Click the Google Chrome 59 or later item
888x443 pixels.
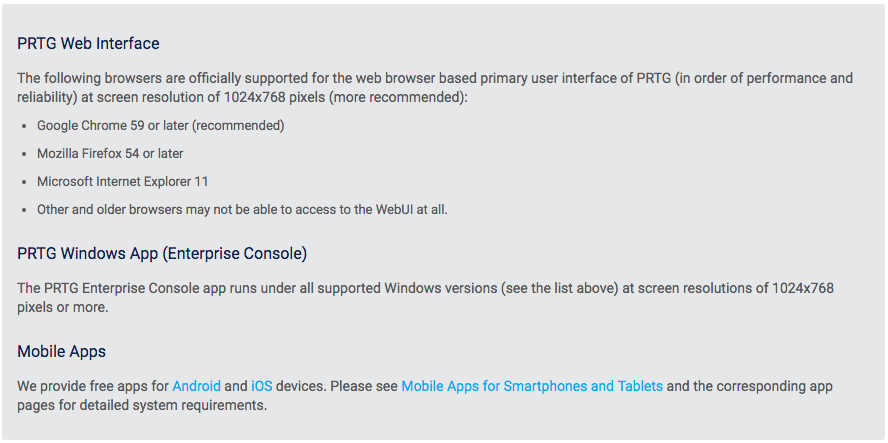(161, 126)
